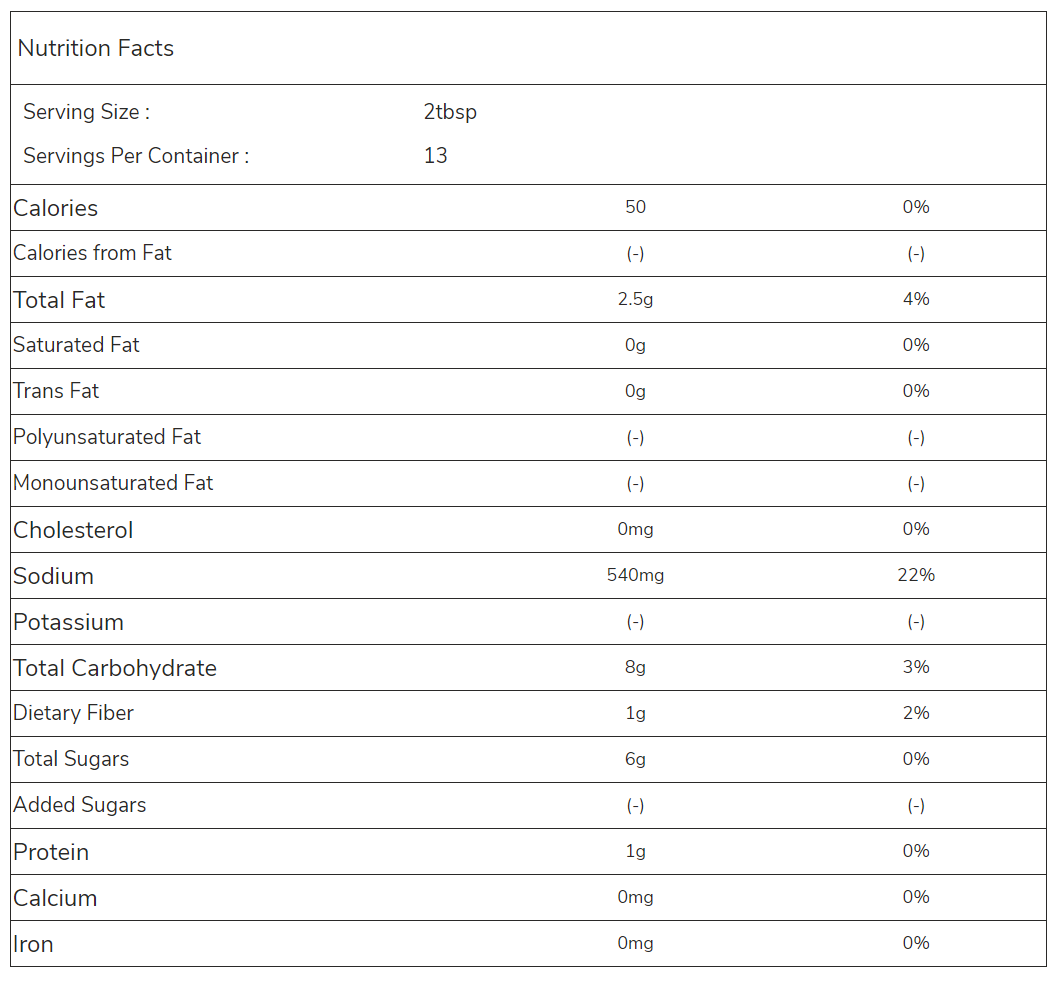Click the Servings Per Container label
1057x982 pixels.
(136, 156)
